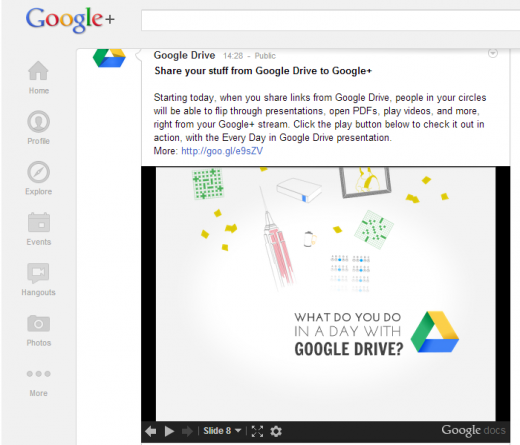The height and width of the screenshot is (445, 520).
Task: Focus the Google+ search box
Action: click(x=330, y=20)
